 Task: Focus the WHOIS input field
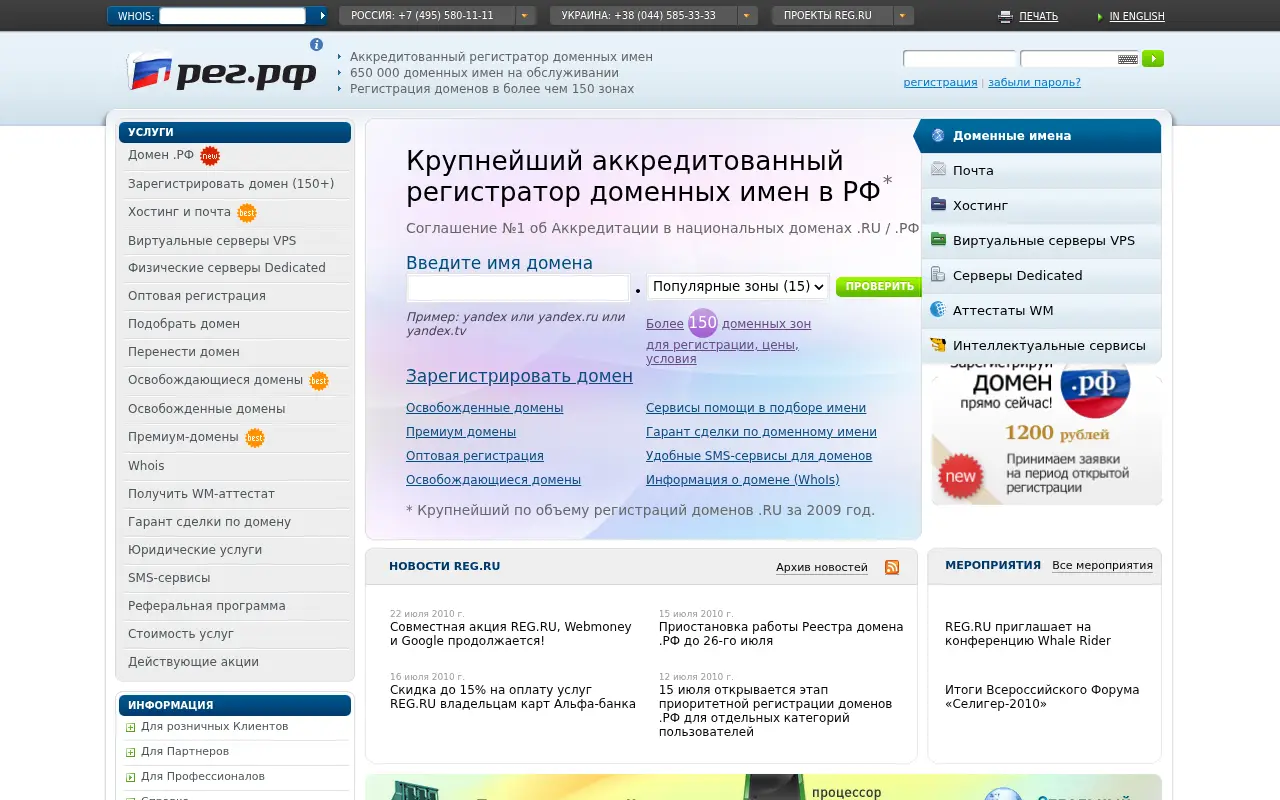[x=232, y=16]
